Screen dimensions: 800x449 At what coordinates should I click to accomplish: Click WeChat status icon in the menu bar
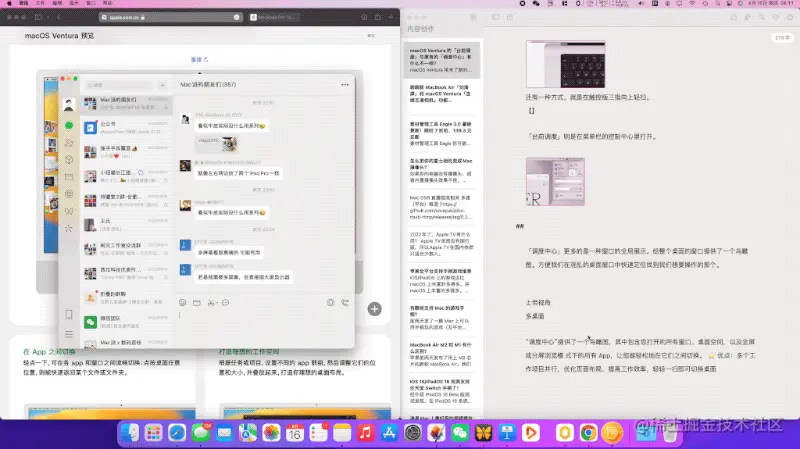(x=536, y=3)
